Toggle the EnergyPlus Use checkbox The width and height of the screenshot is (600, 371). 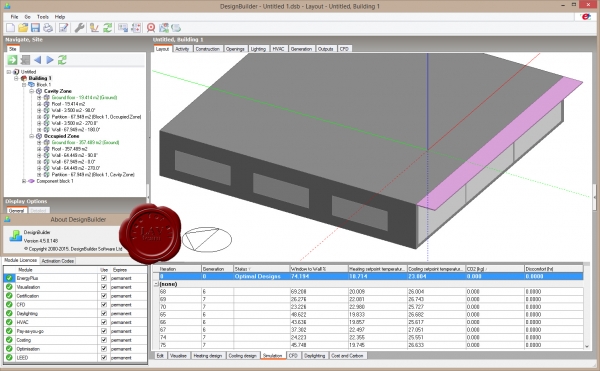point(104,278)
